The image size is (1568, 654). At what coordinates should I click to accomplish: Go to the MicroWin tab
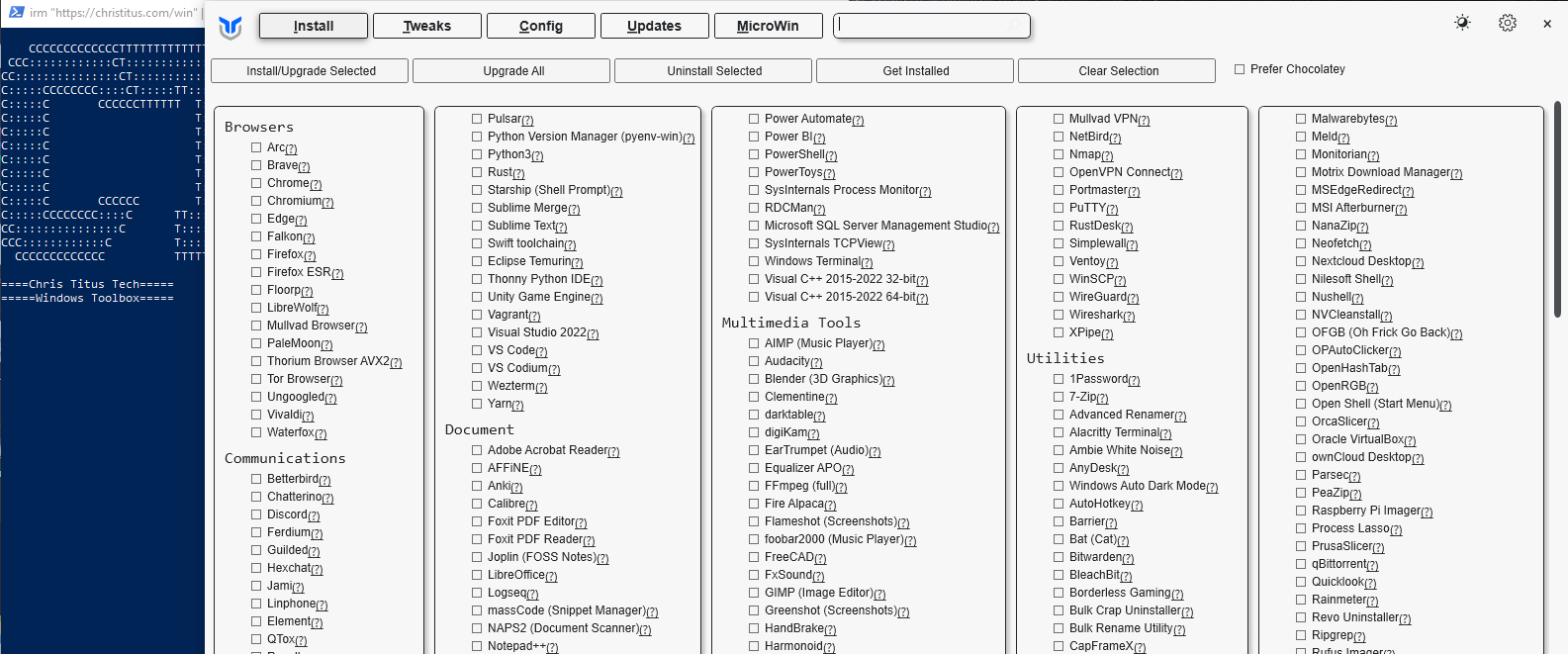pyautogui.click(x=769, y=26)
